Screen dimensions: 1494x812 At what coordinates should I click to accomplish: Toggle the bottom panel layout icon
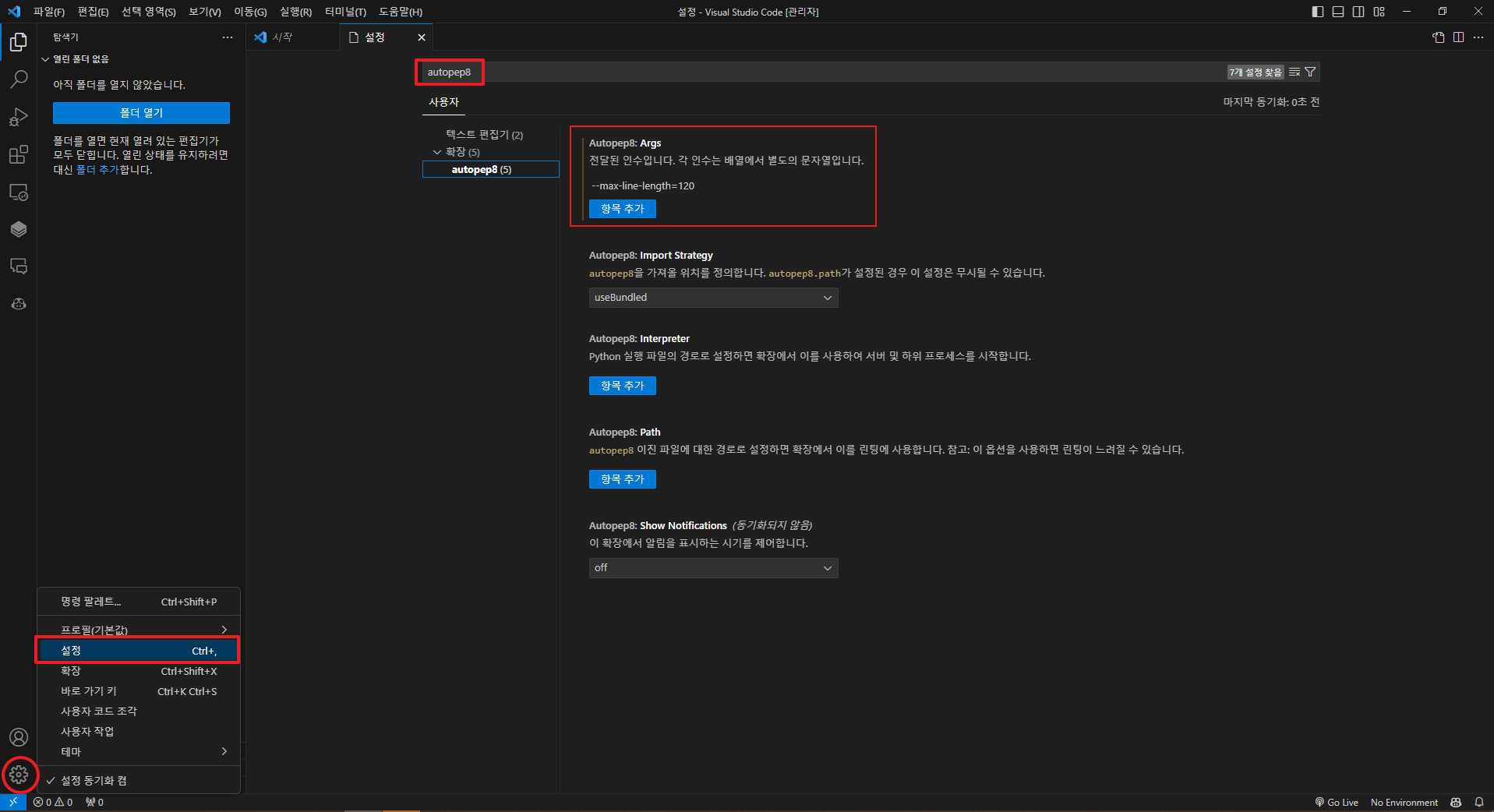pos(1338,12)
